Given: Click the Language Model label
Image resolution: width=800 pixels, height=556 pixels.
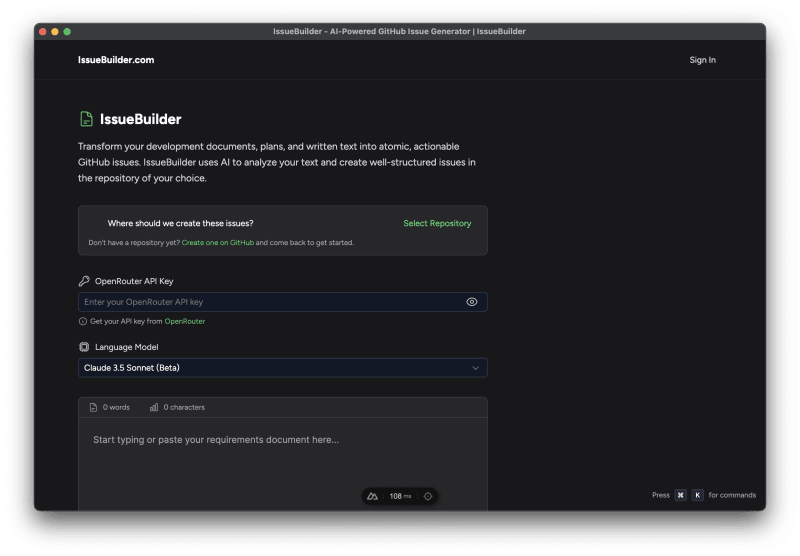Looking at the screenshot, I should [x=127, y=347].
